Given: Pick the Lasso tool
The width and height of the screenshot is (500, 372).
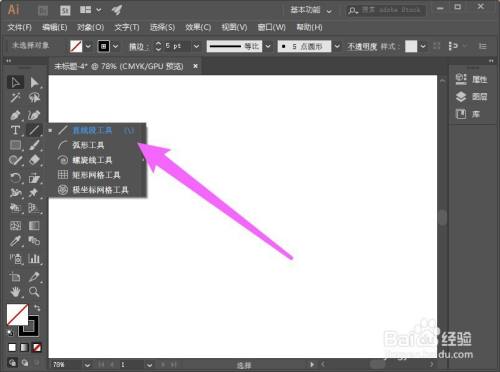Looking at the screenshot, I should tap(34, 98).
